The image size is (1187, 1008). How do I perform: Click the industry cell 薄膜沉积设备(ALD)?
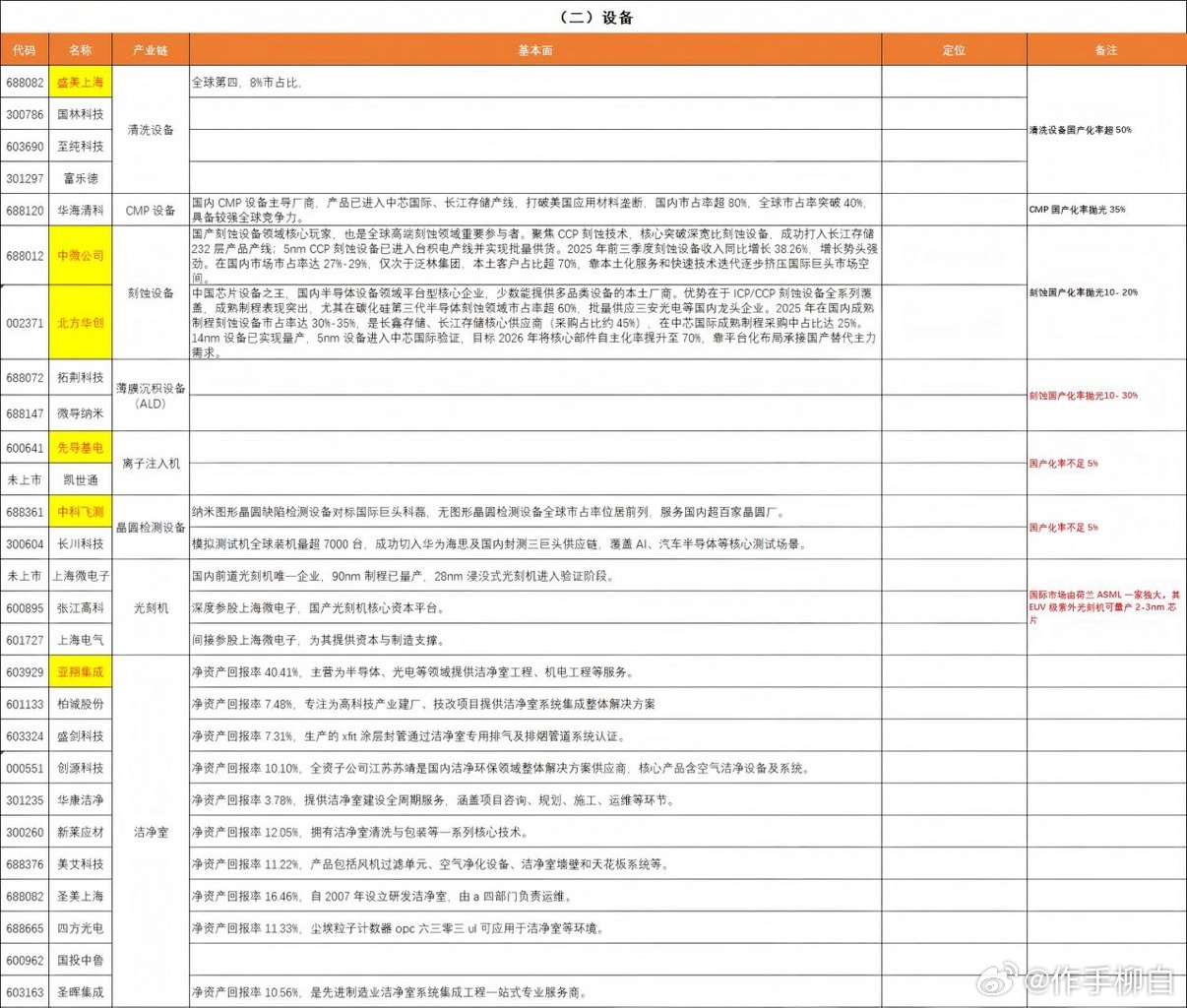click(151, 396)
